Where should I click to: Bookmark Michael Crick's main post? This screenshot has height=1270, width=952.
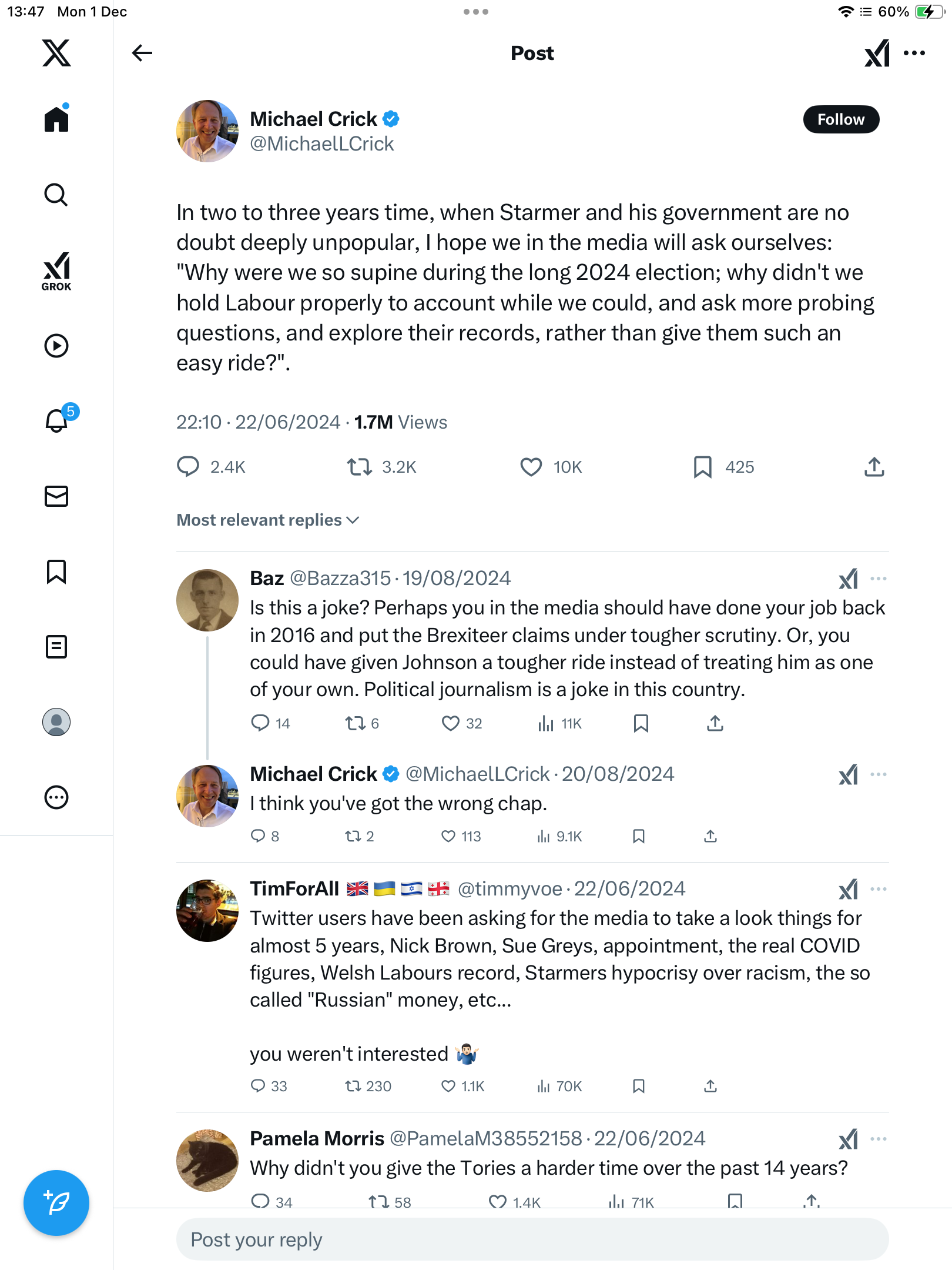(703, 467)
